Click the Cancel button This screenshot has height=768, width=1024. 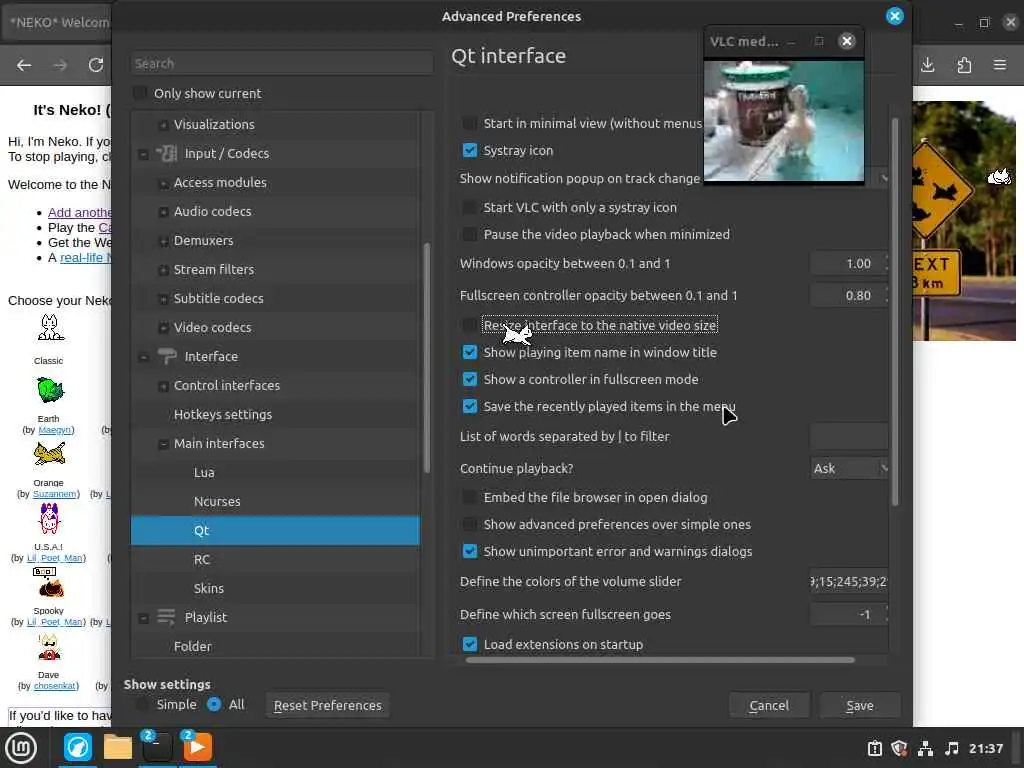point(769,705)
